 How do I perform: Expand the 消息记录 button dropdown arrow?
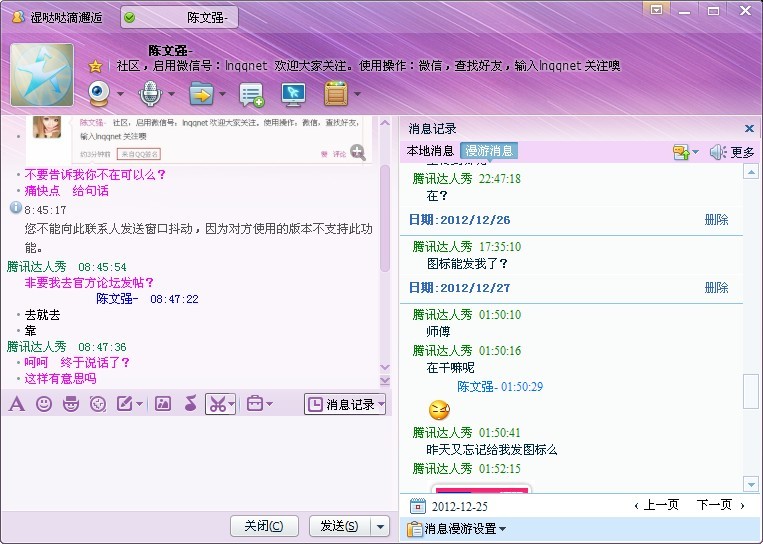coord(382,404)
